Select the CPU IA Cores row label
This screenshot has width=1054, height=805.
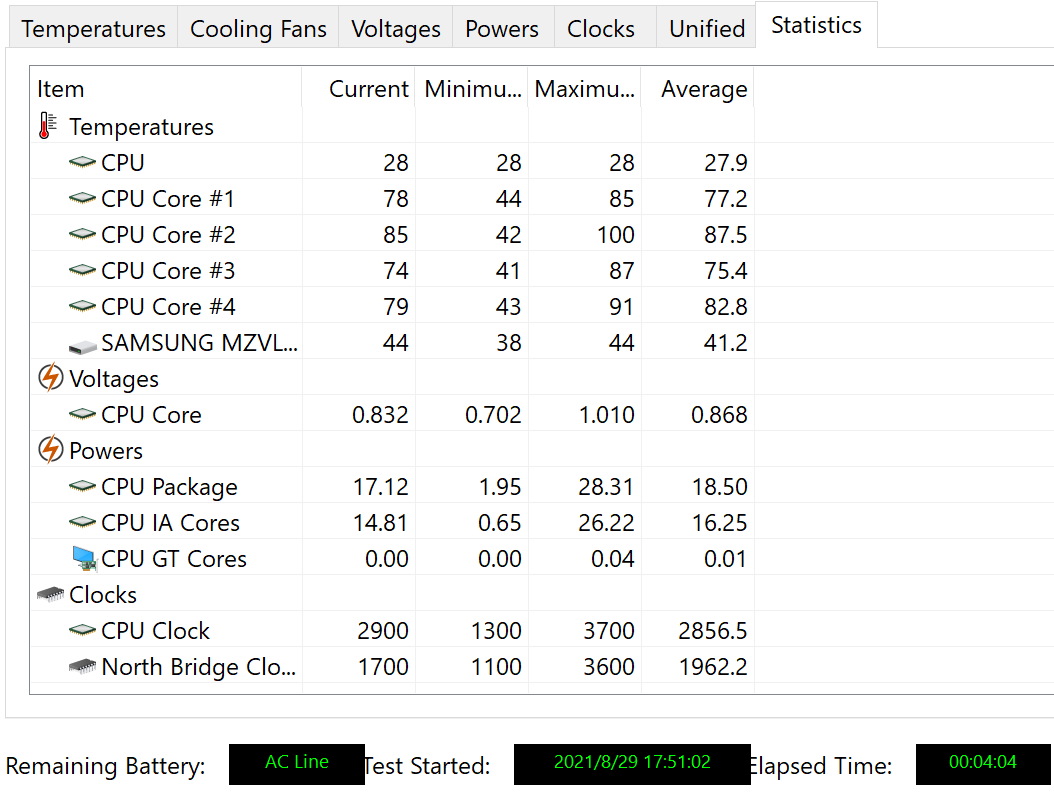[x=170, y=523]
